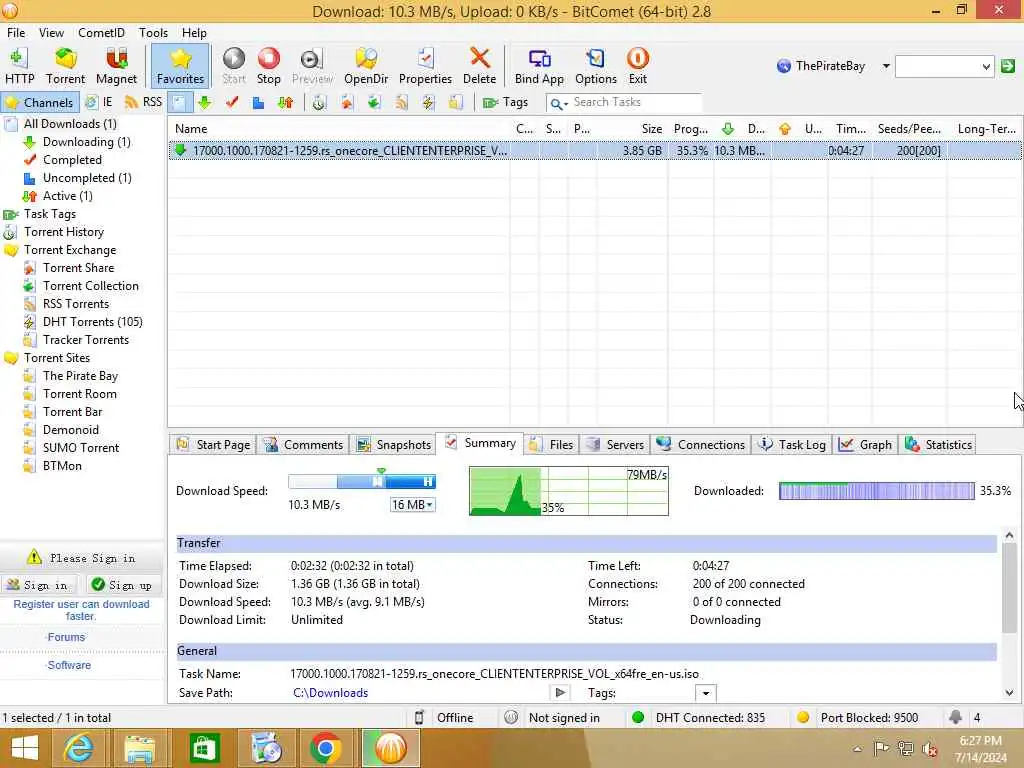Open the download folder with OpenDir

tap(366, 66)
